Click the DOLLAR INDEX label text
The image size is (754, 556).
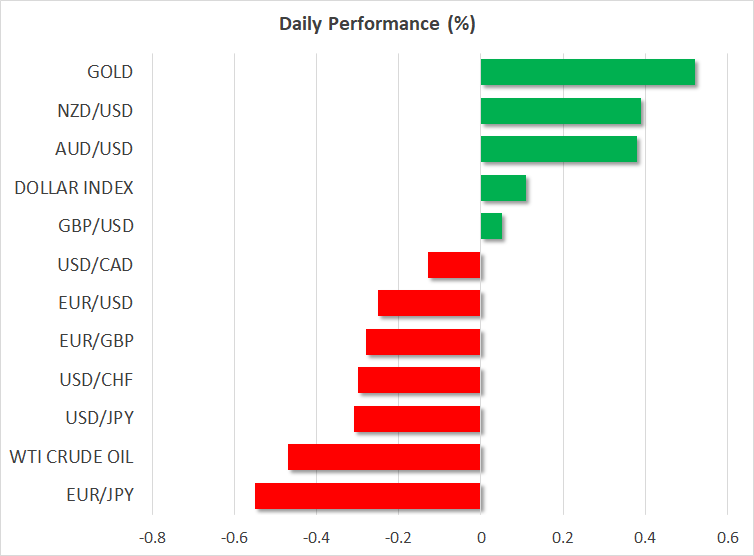tap(74, 188)
